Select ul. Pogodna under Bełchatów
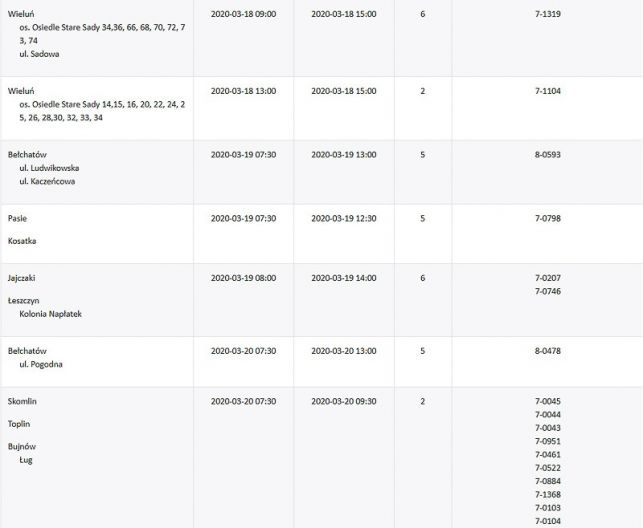Screen dimensions: 643x528 pyautogui.click(x=41, y=364)
